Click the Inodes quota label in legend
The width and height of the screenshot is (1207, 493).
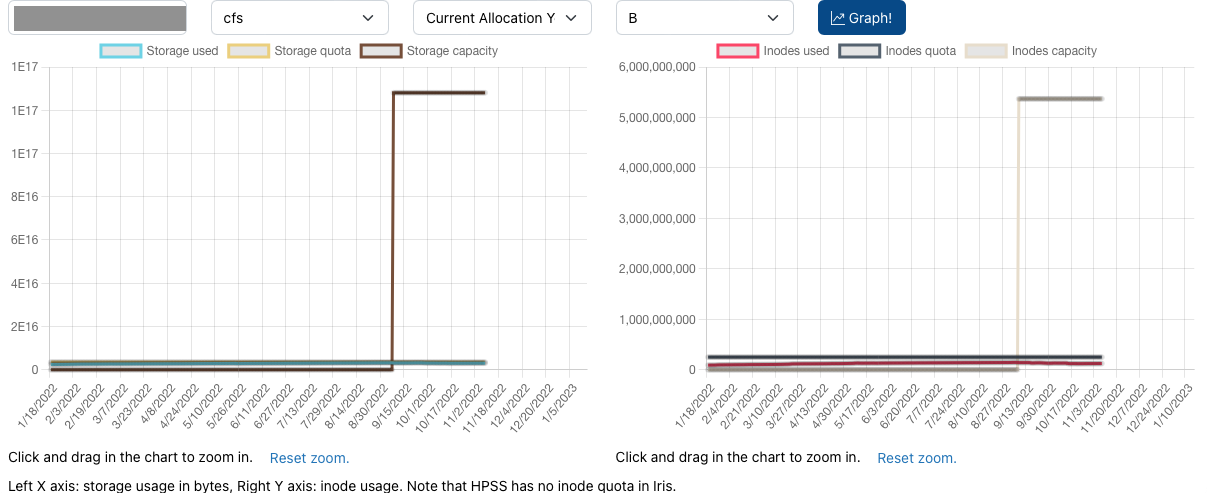pyautogui.click(x=920, y=51)
